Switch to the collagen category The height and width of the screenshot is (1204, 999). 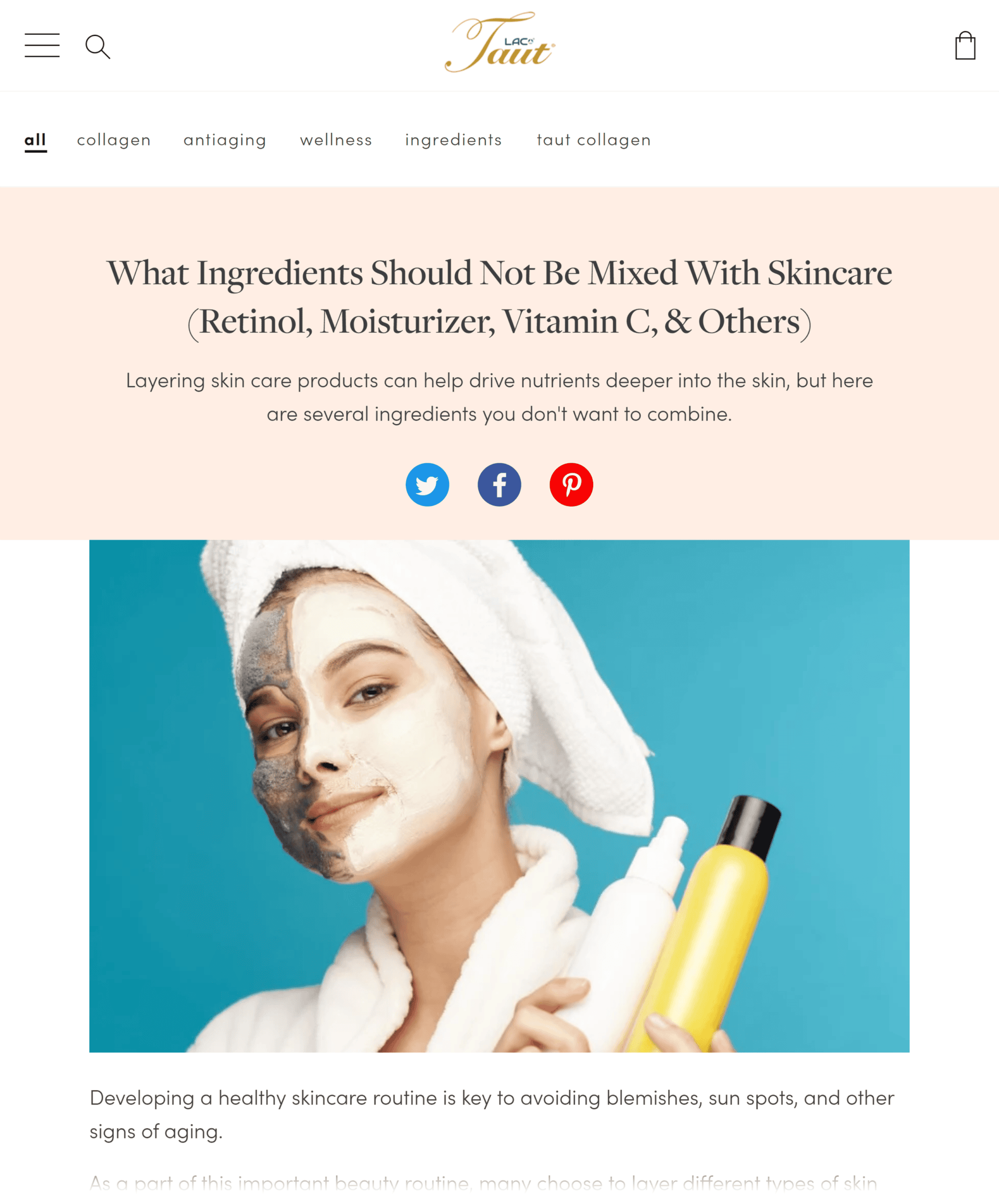114,140
